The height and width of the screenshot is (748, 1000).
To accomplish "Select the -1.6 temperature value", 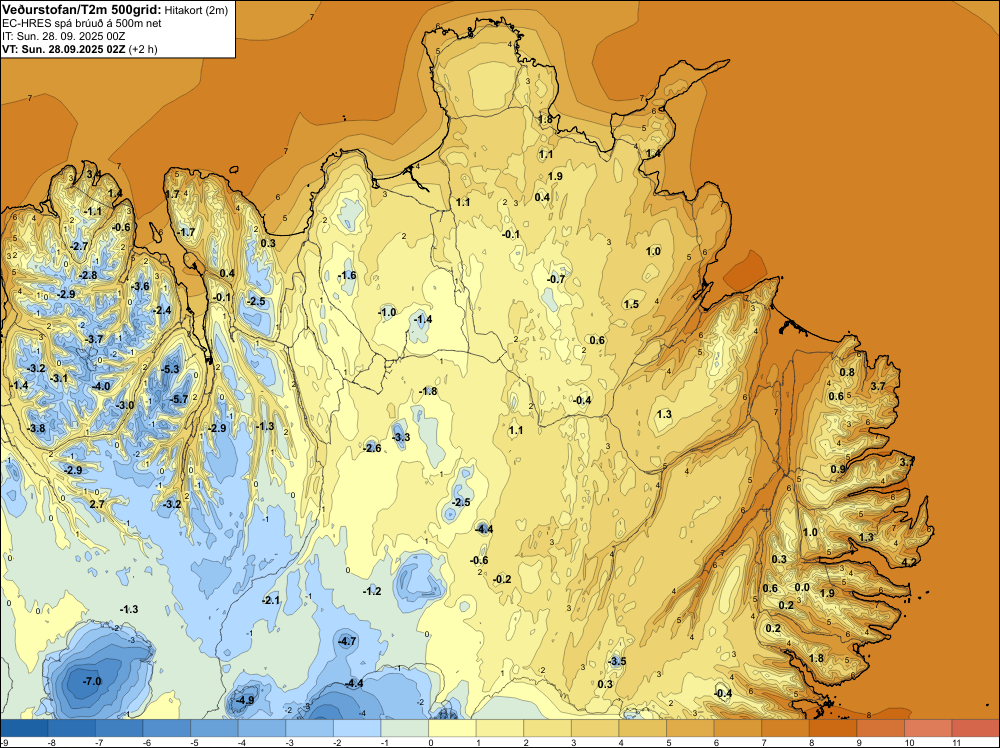I will coord(347,275).
